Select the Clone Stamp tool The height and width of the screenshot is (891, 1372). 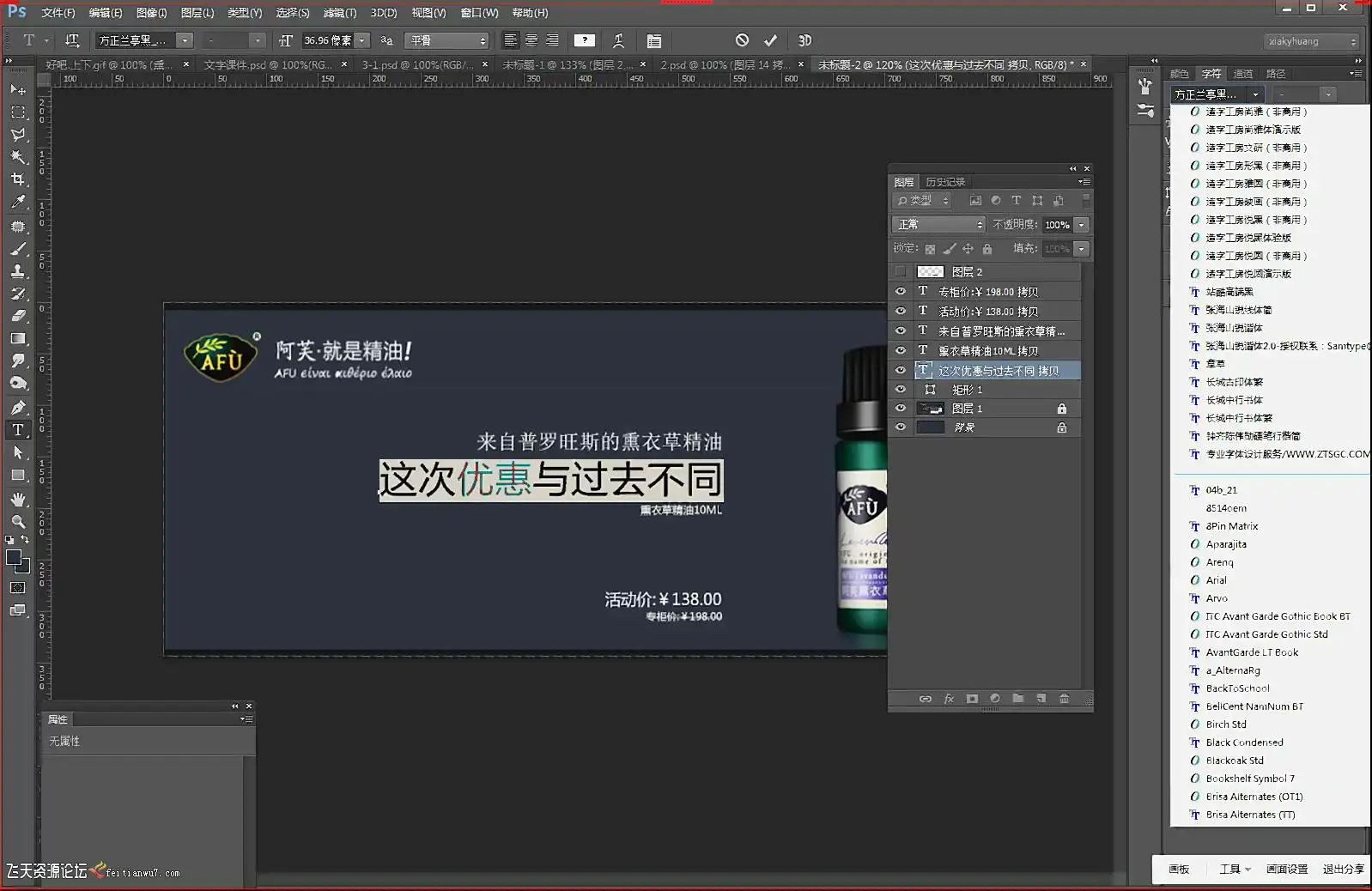click(x=18, y=271)
